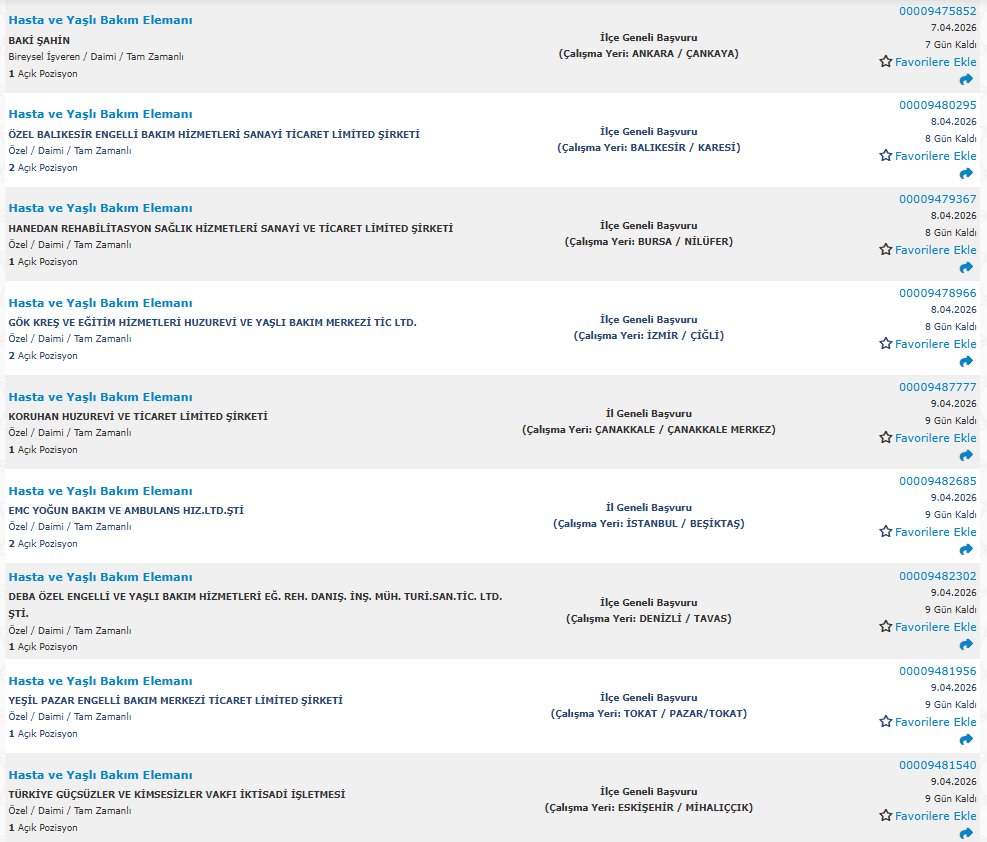Star the Baki Şahin listing as favorite
Screen dimensions: 987x842
(x=927, y=62)
